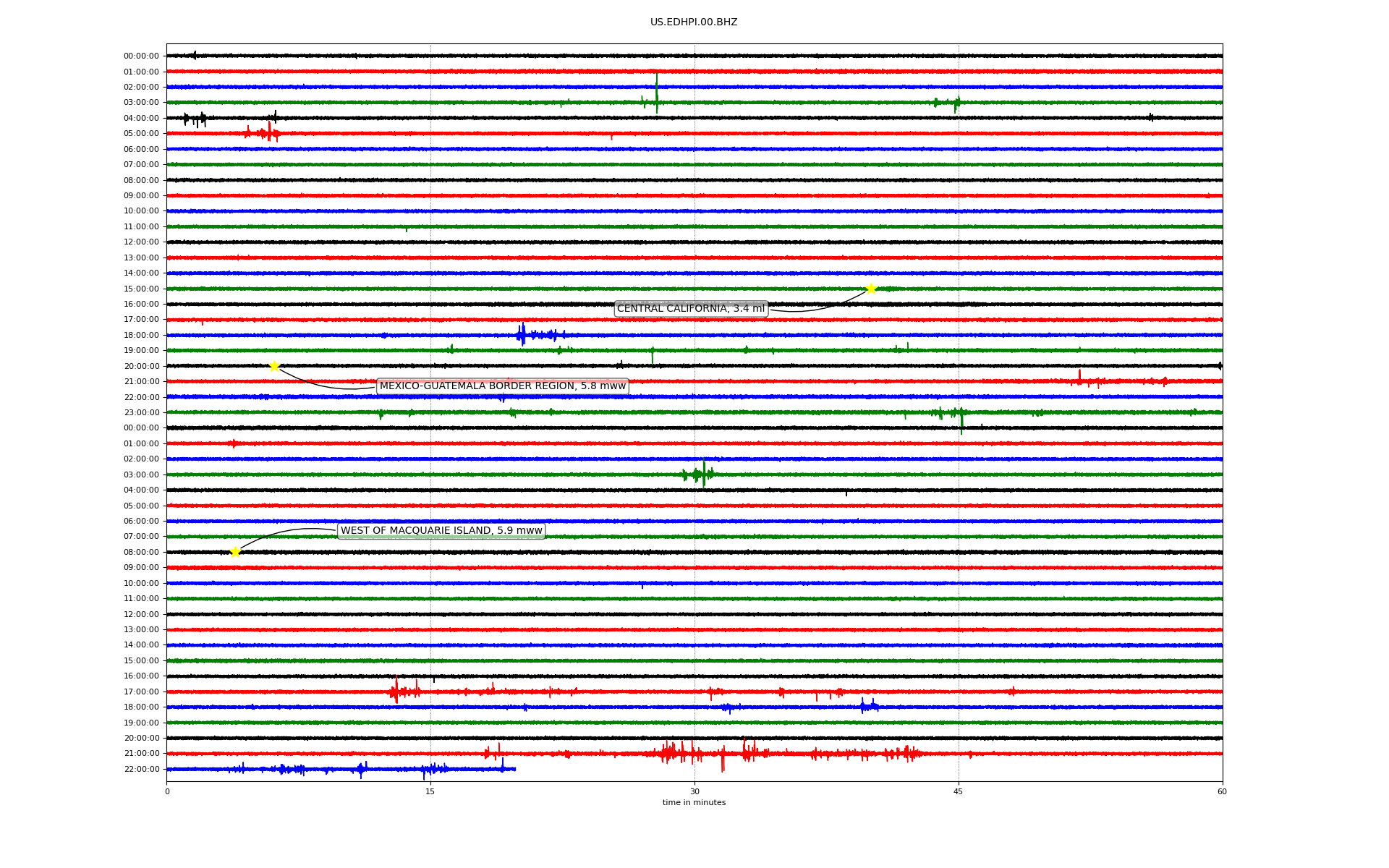Select the WEST OF MACQUARIE ISLAND, 5.9 mww label
Image resolution: width=1389 pixels, height=868 pixels.
tap(441, 531)
